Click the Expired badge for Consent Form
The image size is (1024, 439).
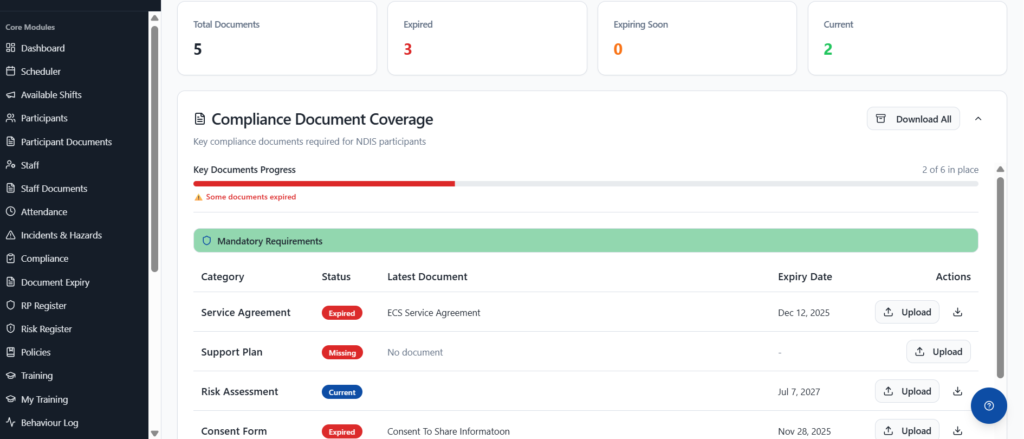point(342,431)
